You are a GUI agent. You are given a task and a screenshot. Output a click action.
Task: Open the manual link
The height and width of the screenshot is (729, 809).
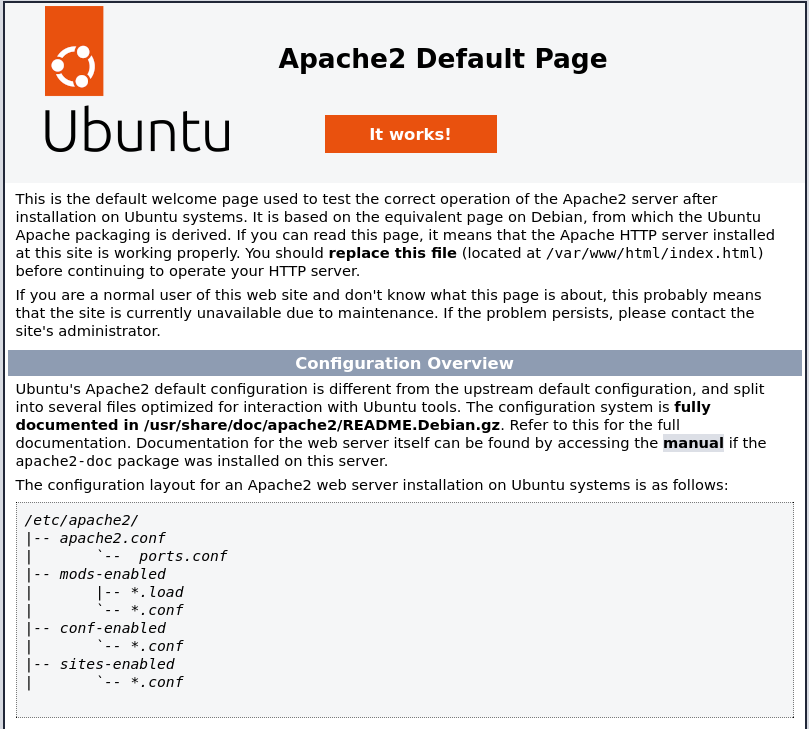pos(693,443)
